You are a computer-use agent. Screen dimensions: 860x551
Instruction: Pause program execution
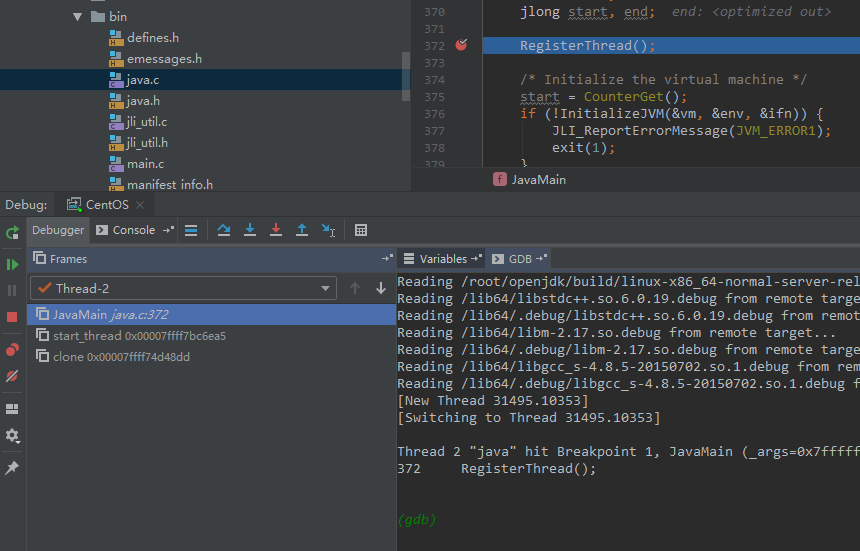12,291
